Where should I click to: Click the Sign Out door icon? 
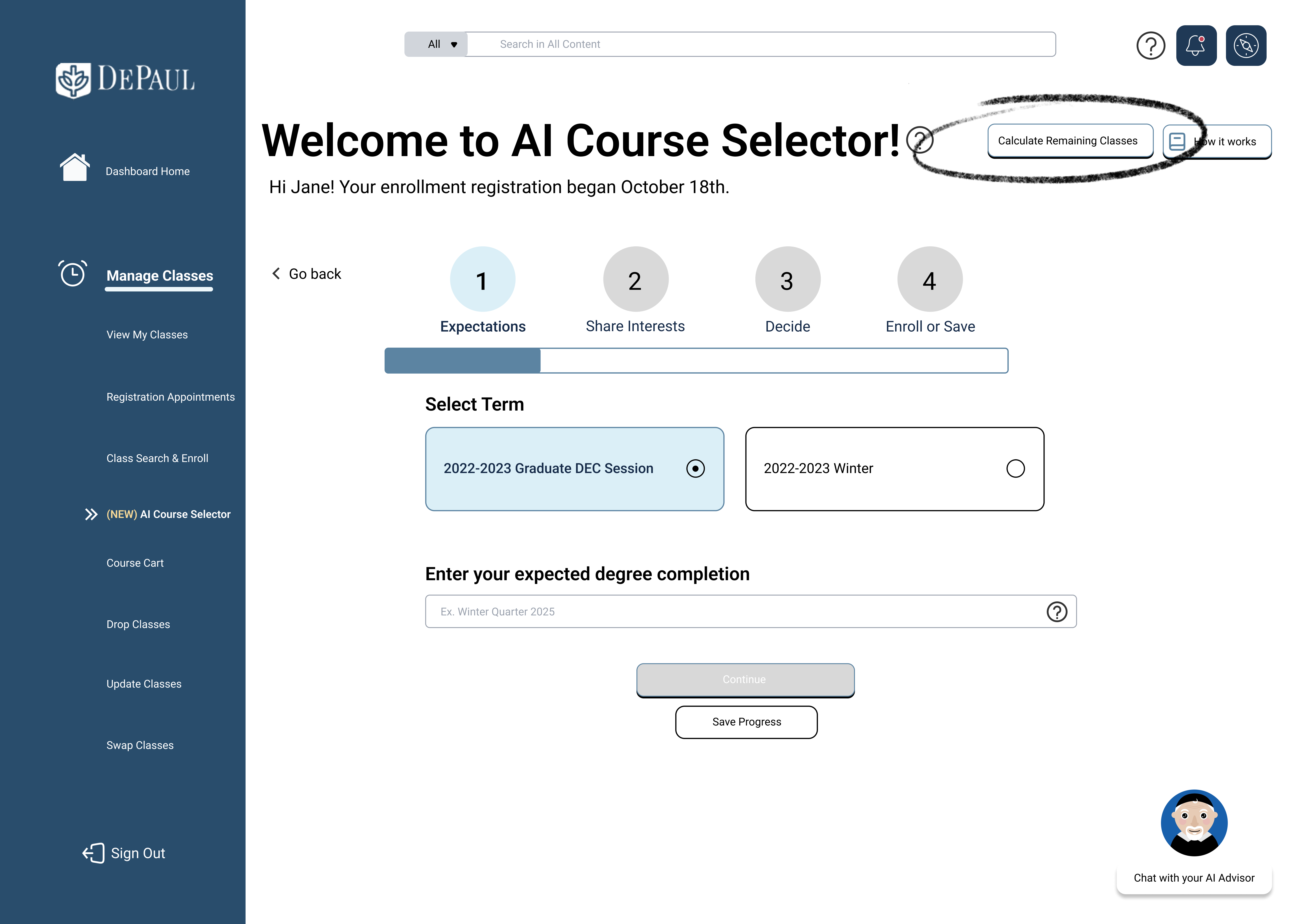(x=94, y=853)
